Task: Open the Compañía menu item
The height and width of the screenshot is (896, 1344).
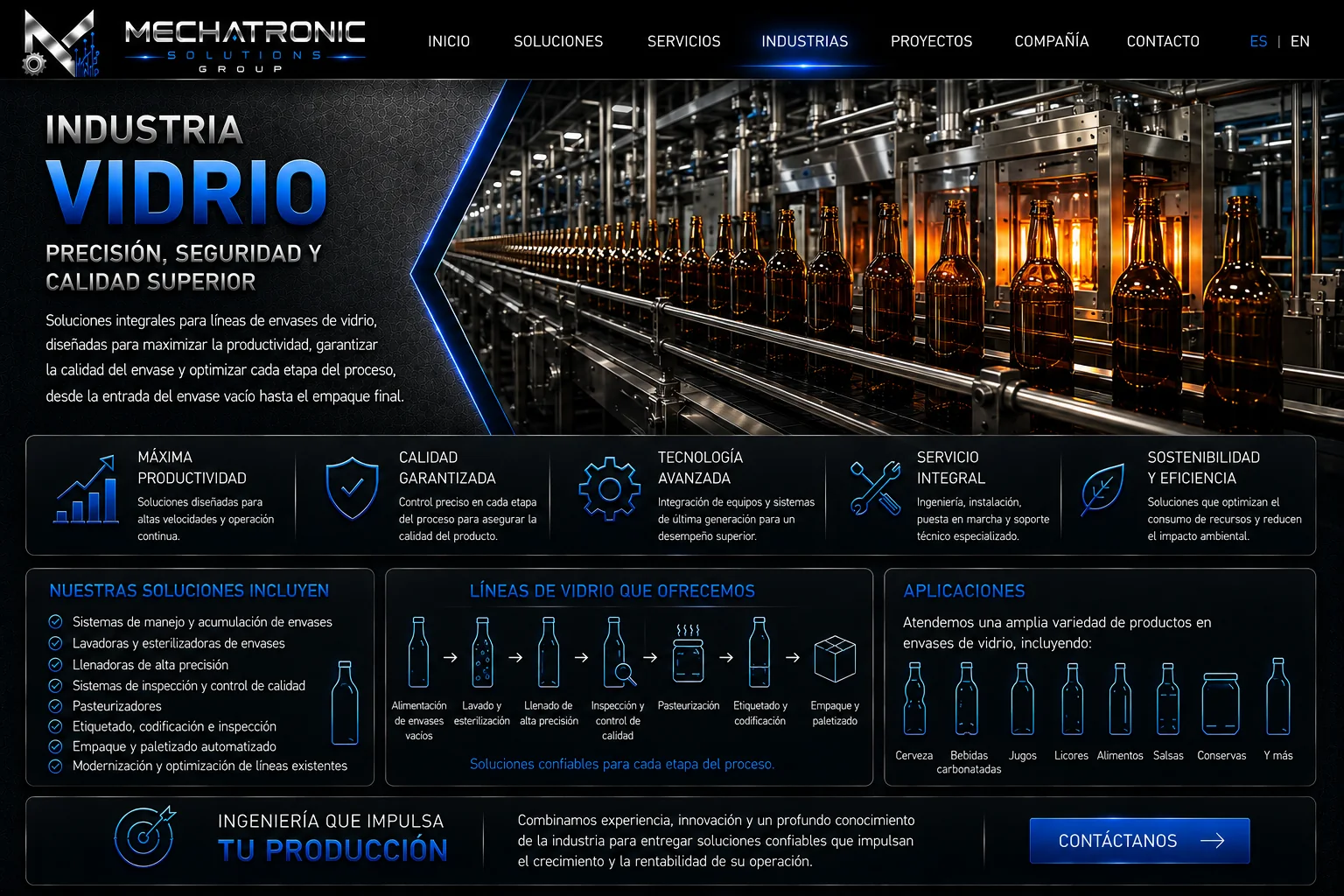Action: click(x=1052, y=41)
